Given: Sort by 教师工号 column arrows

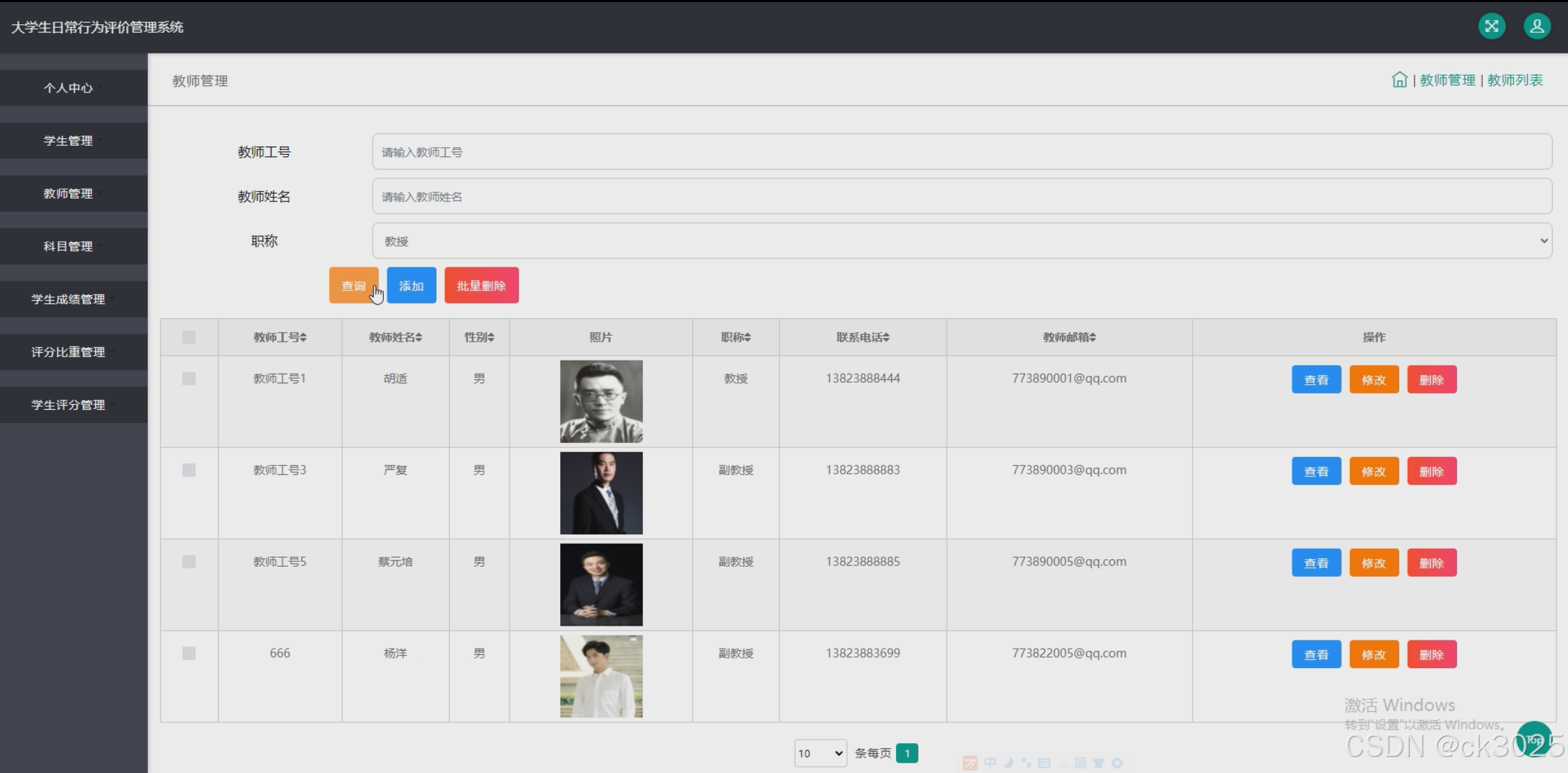Looking at the screenshot, I should [x=303, y=338].
